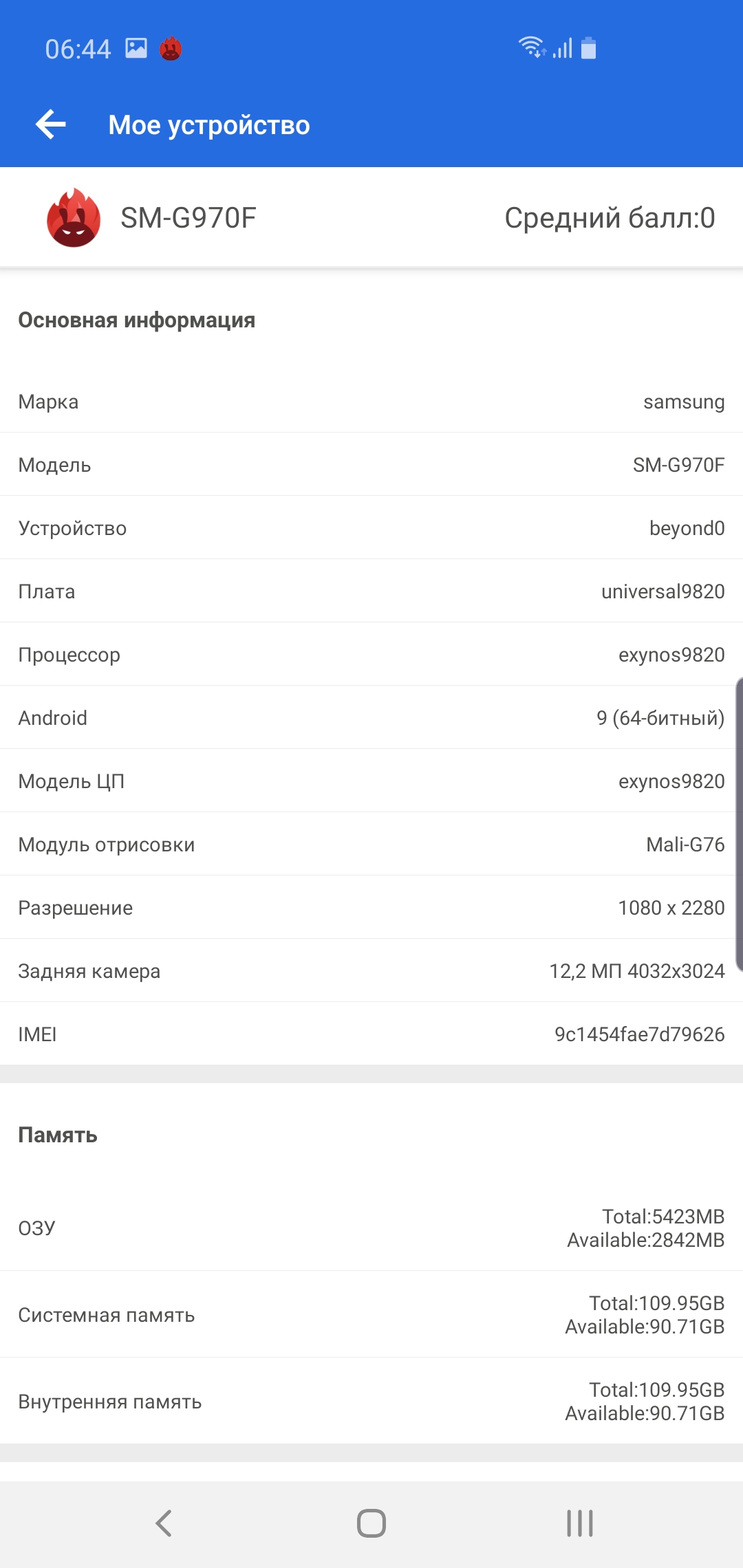
Task: Click the scrollbar handle on the right edge
Action: (x=739, y=824)
